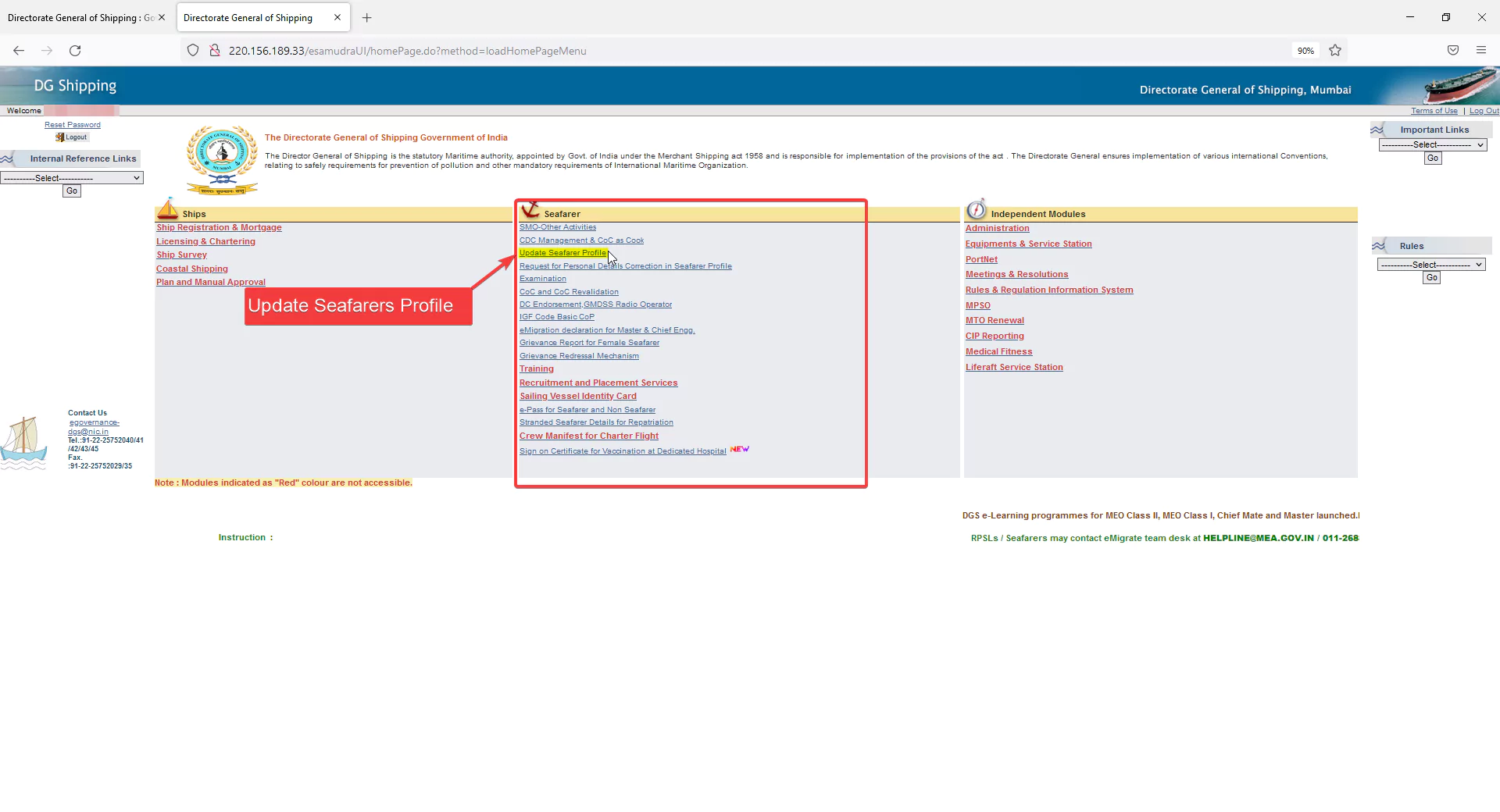This screenshot has width=1500, height=812.
Task: Open the Rules select dropdown
Action: [1431, 265]
